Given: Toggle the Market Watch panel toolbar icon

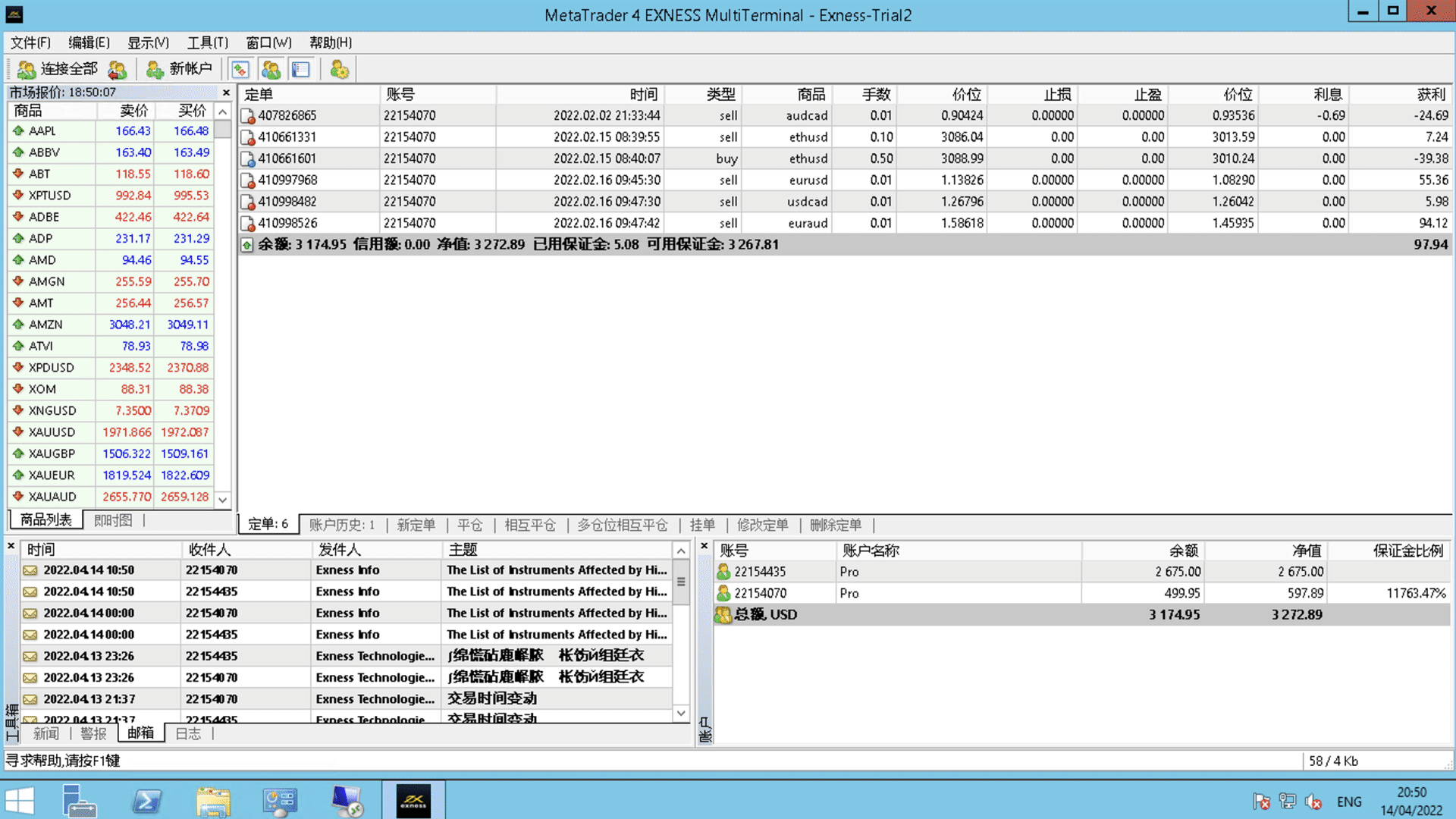Looking at the screenshot, I should click(240, 70).
